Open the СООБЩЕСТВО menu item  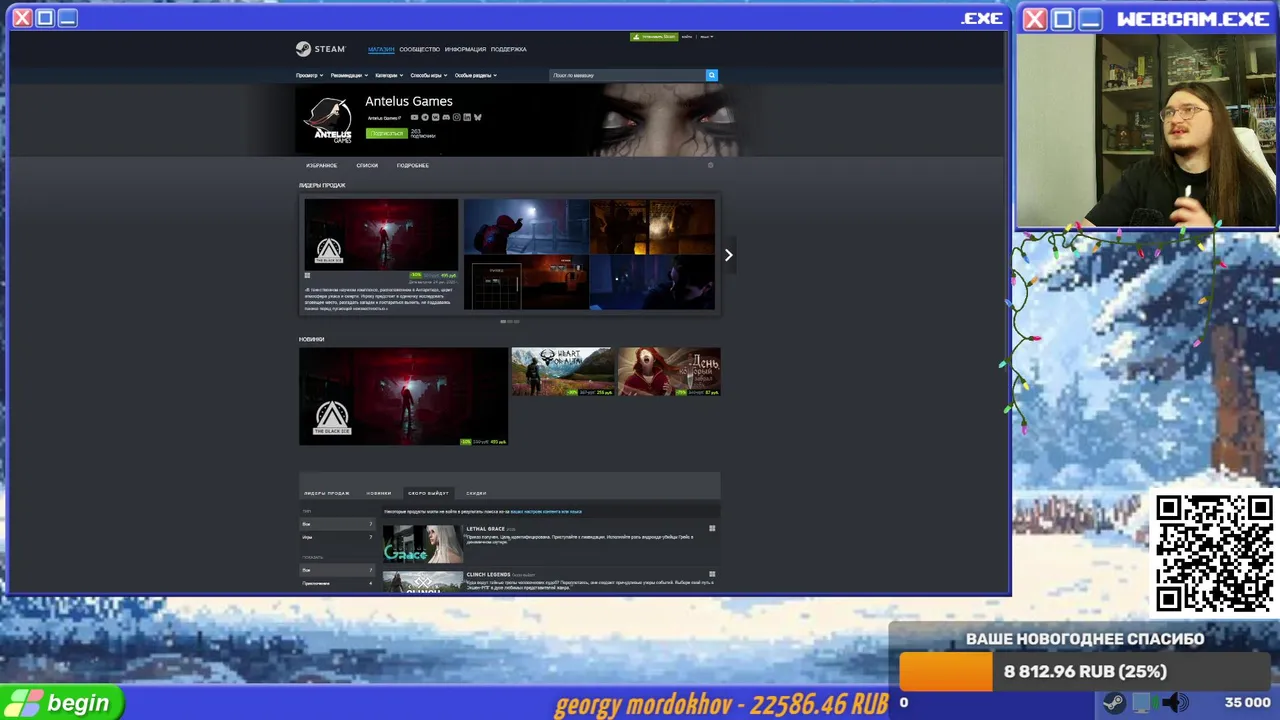419,49
